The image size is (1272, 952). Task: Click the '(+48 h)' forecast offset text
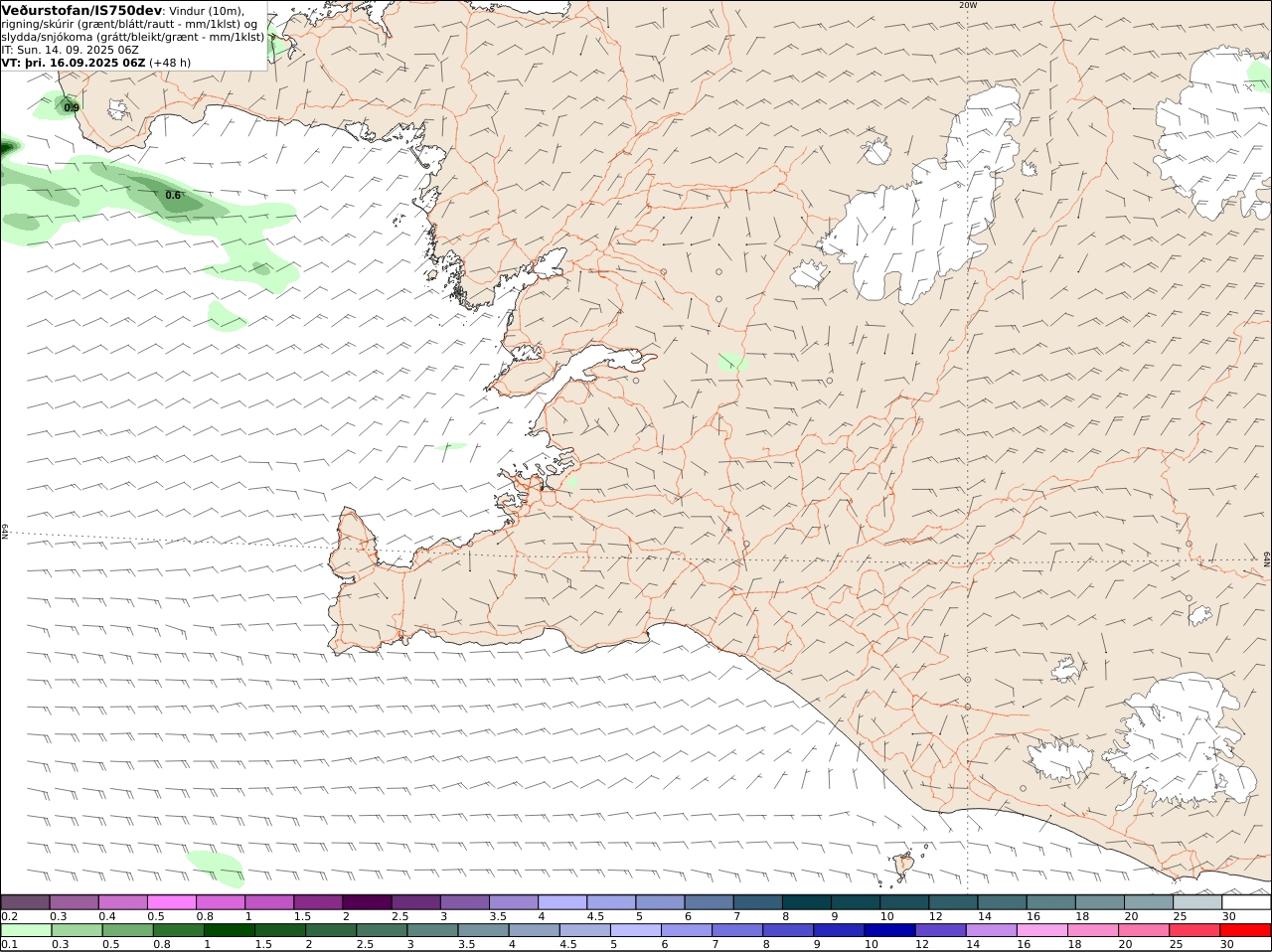tap(171, 62)
